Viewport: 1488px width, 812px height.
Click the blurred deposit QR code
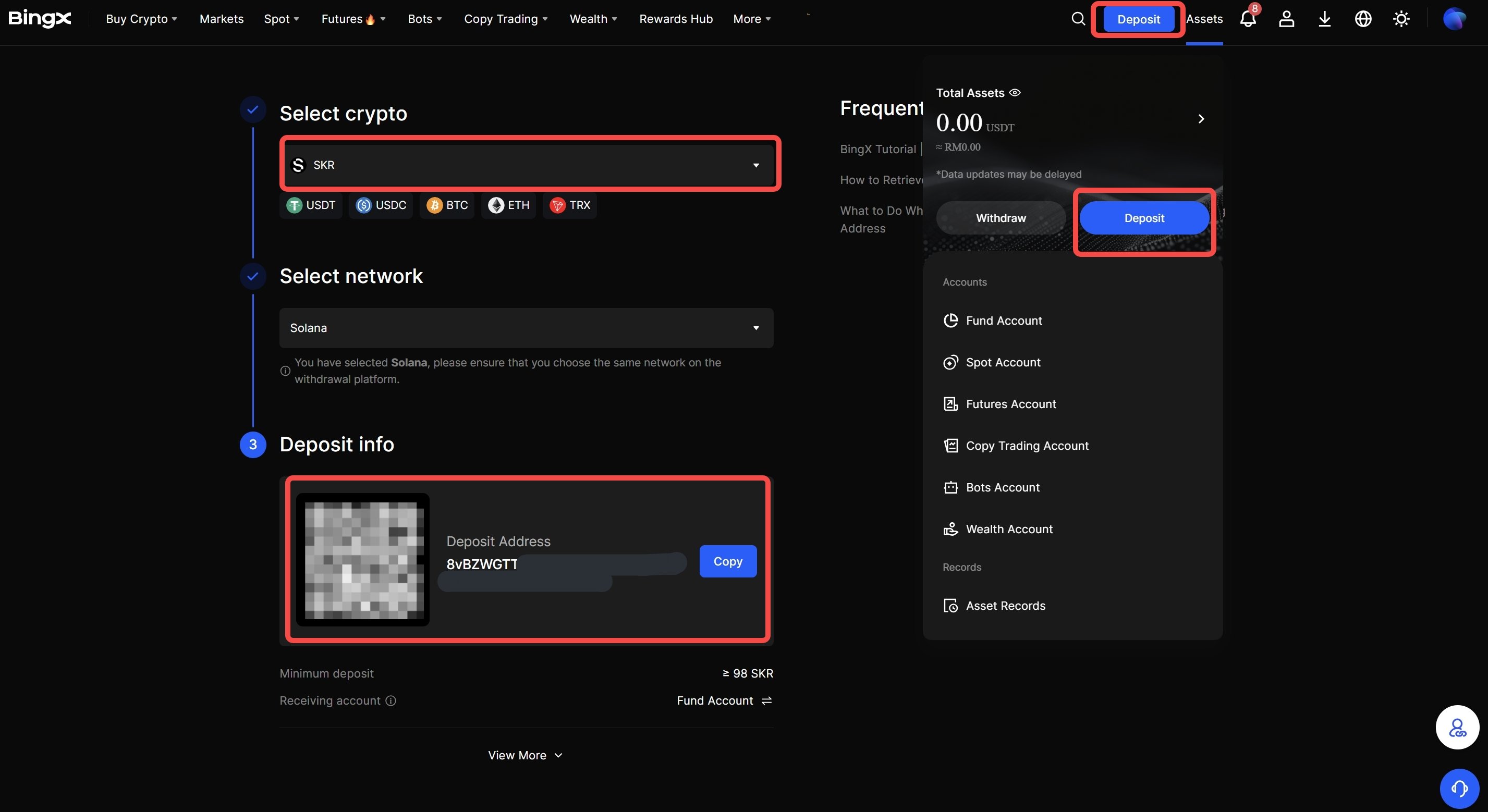pos(363,560)
